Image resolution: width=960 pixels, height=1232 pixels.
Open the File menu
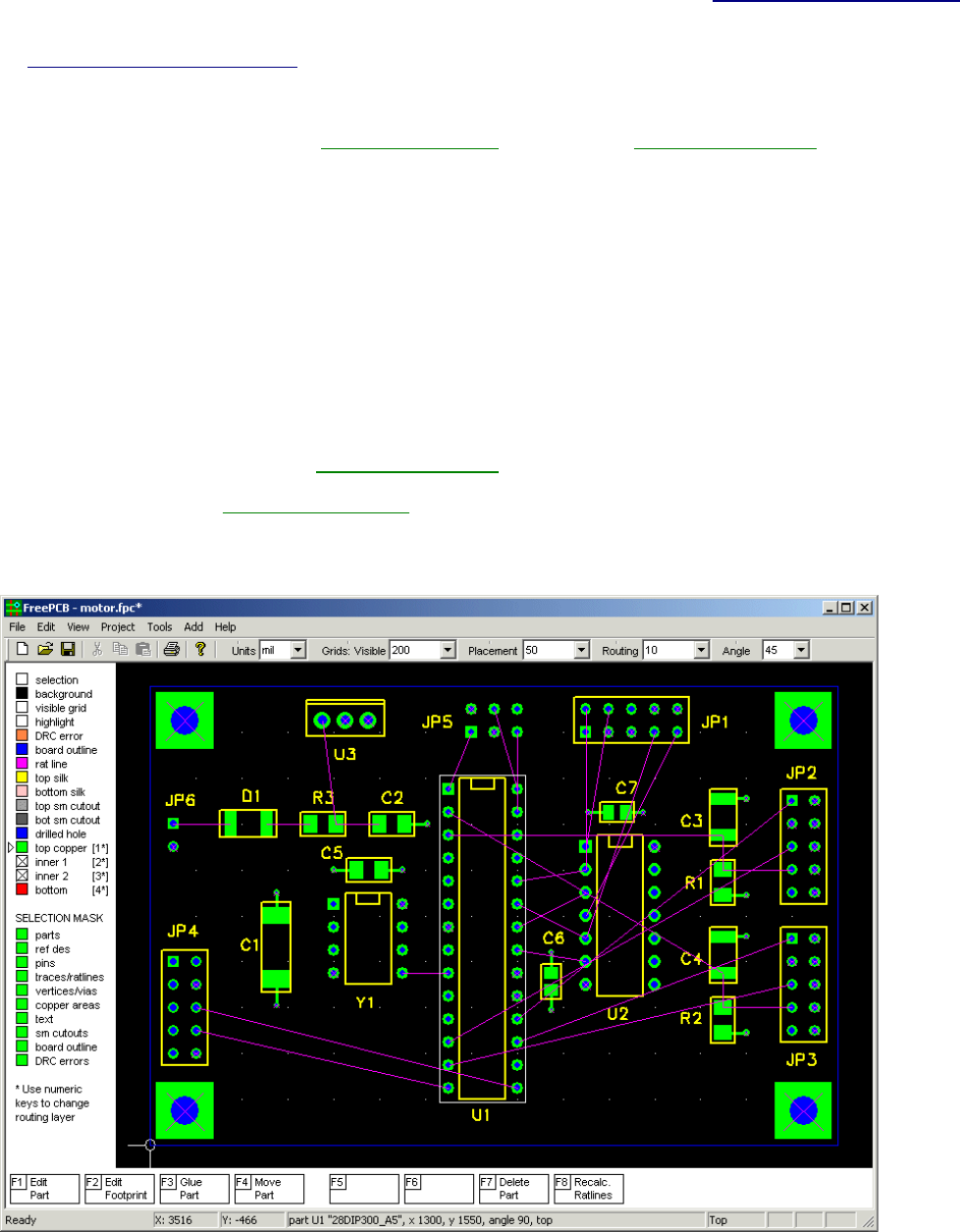(18, 627)
